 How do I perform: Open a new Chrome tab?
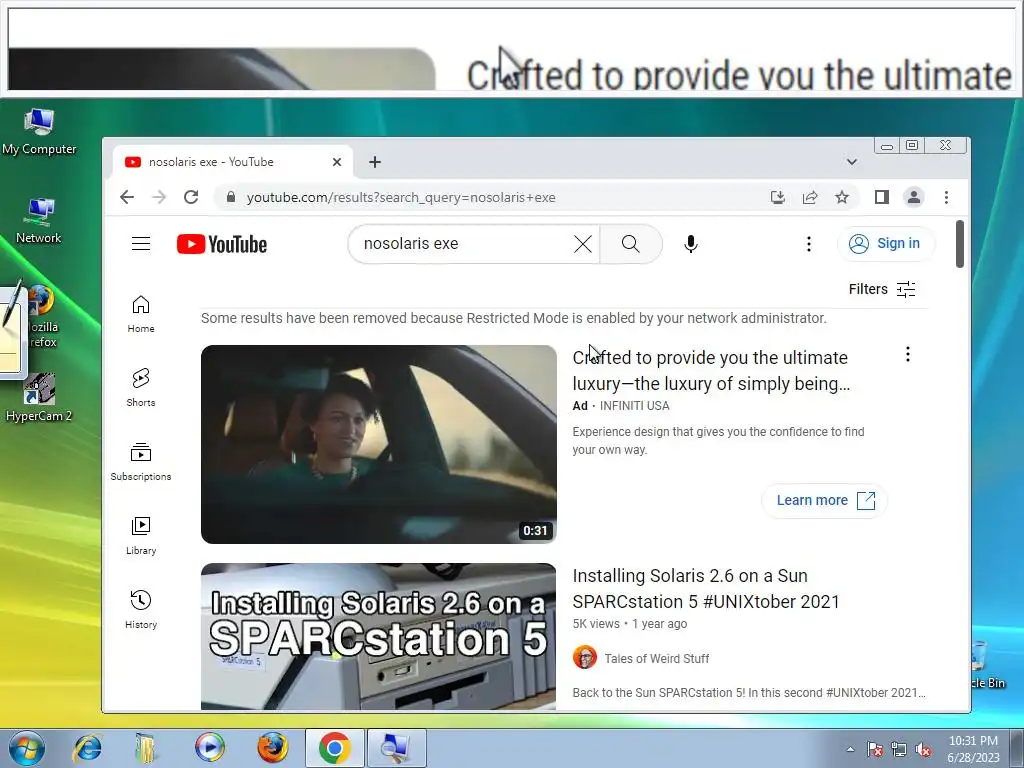(x=375, y=162)
